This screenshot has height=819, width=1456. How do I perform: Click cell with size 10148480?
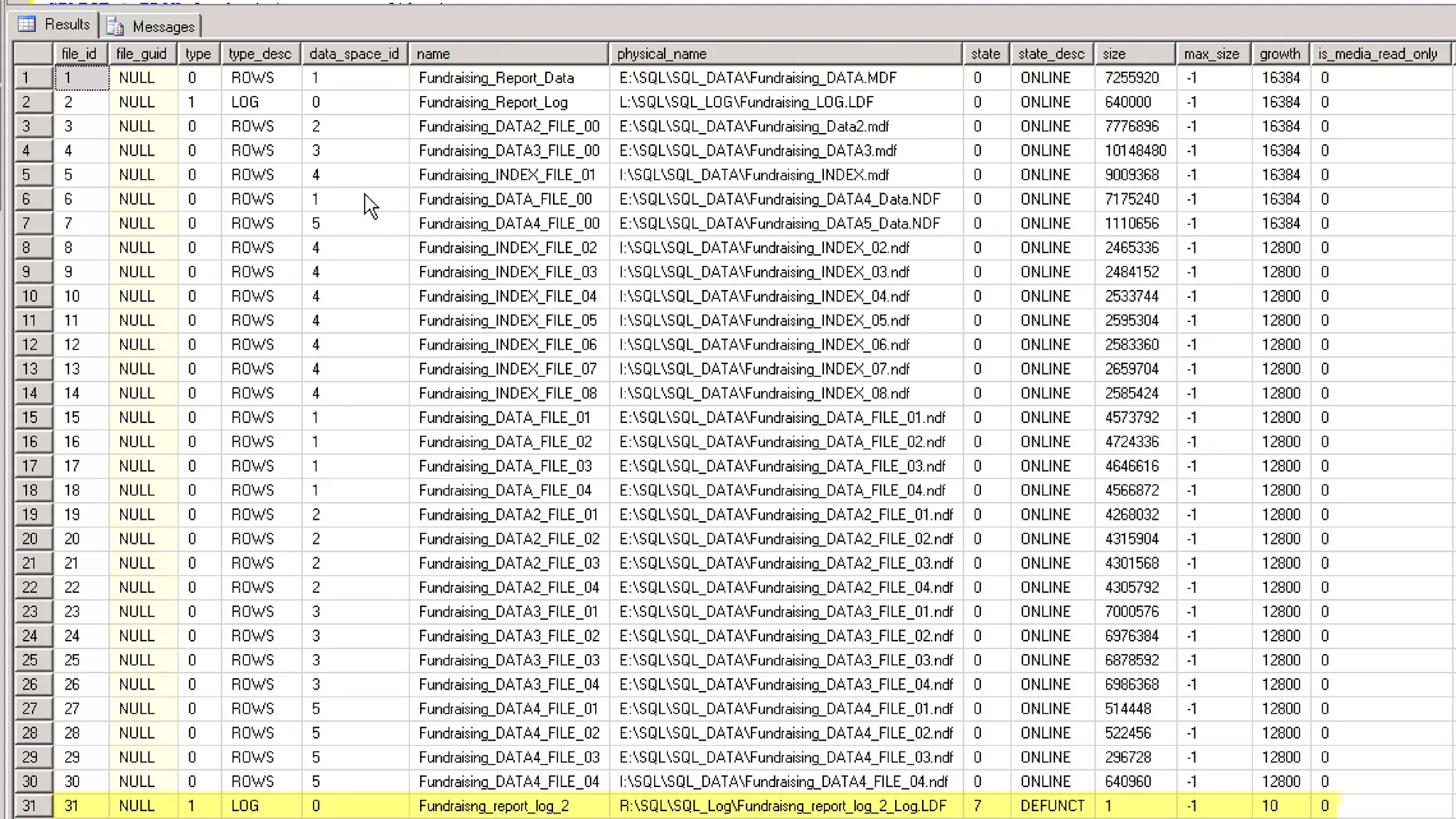[1135, 151]
